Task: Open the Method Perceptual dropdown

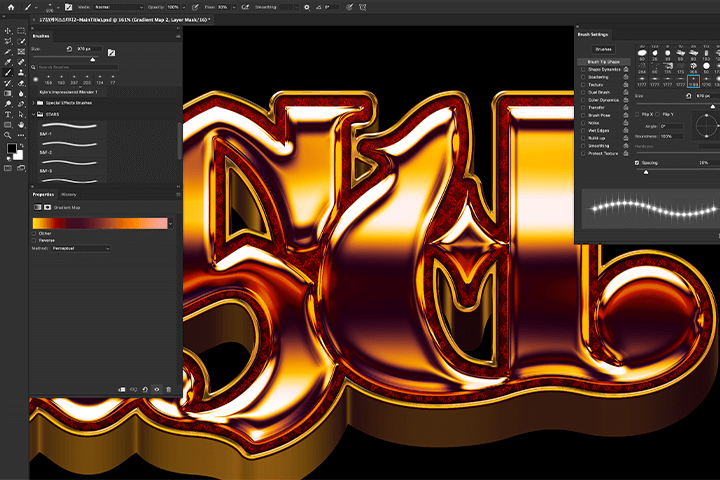Action: [80, 248]
